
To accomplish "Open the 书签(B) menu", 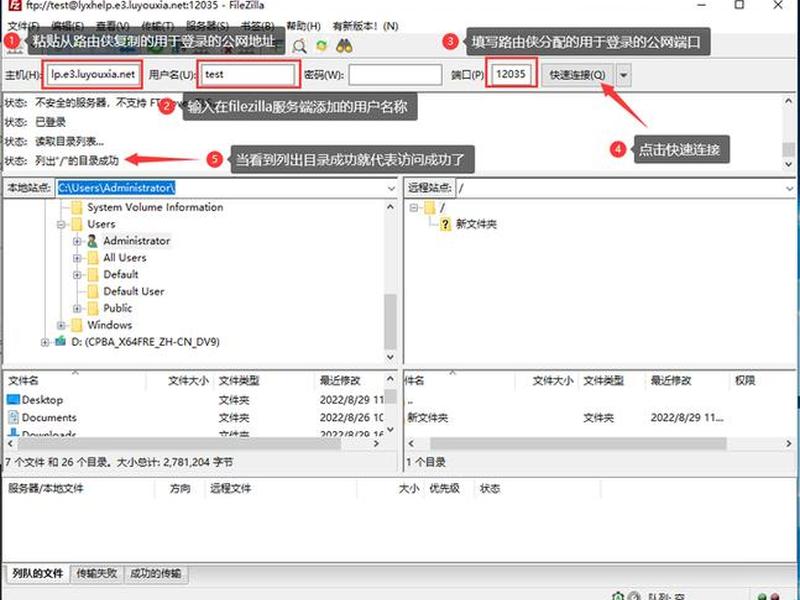I will click(258, 26).
